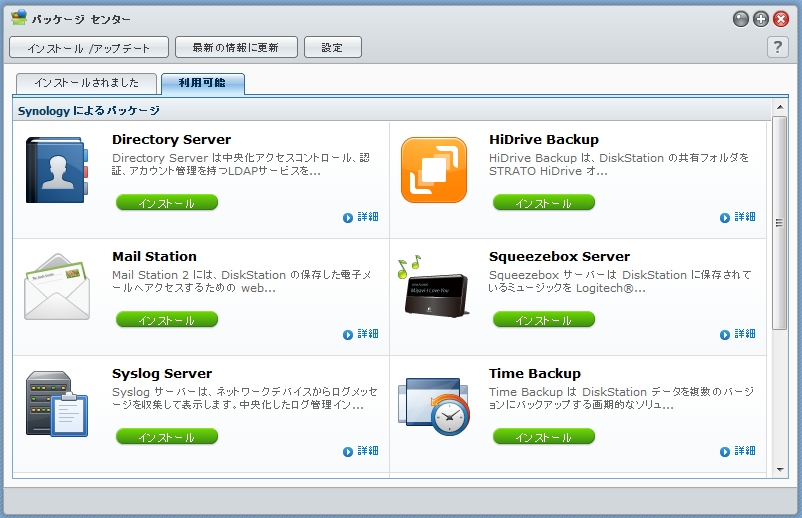
Task: Open 詳細 link for HiDrive Backup
Action: click(x=745, y=217)
